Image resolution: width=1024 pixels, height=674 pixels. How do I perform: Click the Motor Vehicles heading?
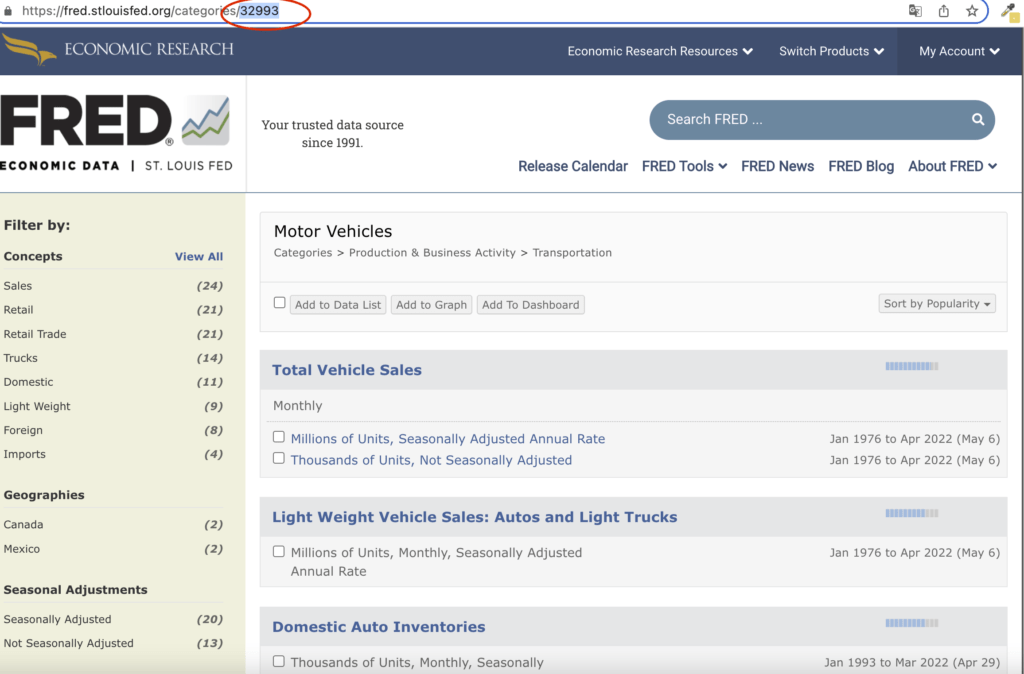click(x=333, y=231)
